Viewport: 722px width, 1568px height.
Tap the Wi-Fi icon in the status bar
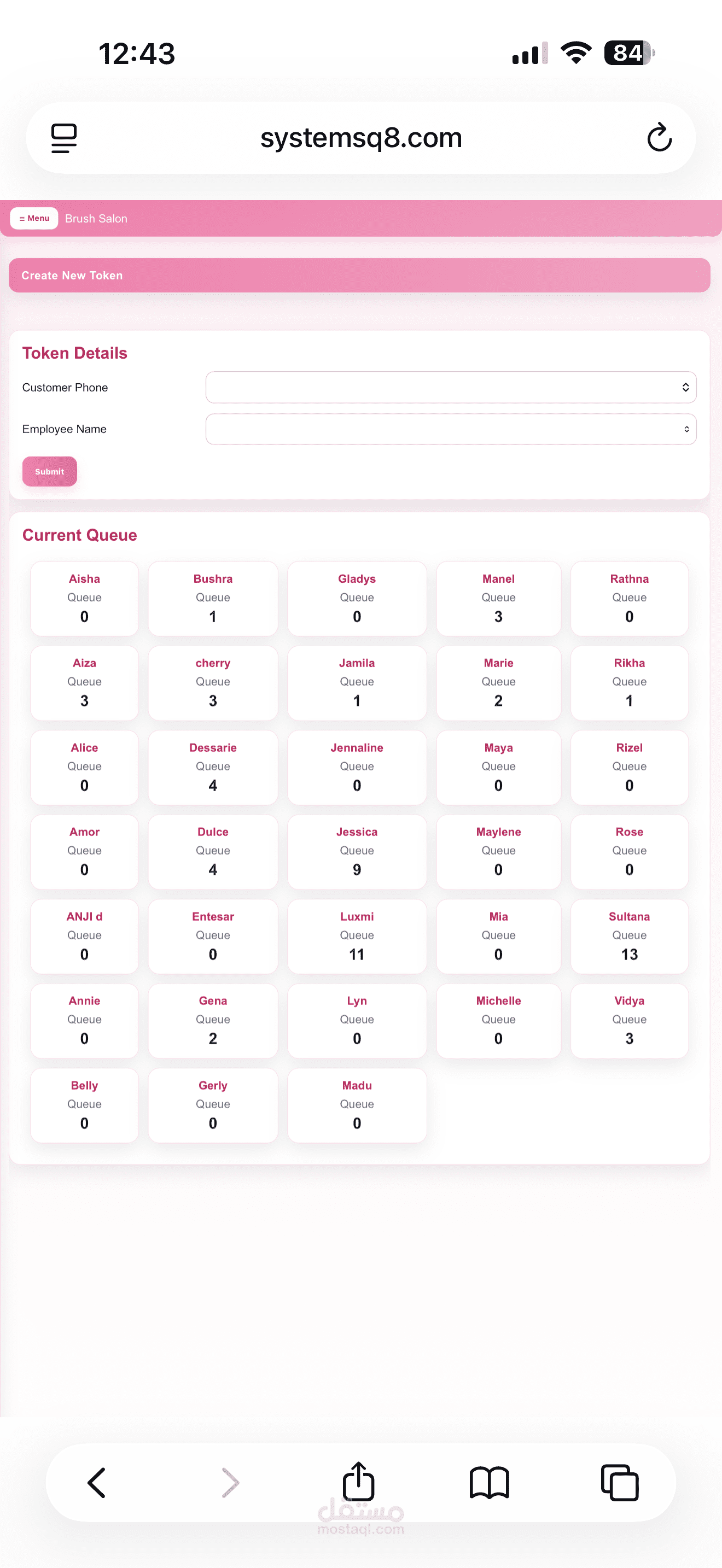pos(575,53)
